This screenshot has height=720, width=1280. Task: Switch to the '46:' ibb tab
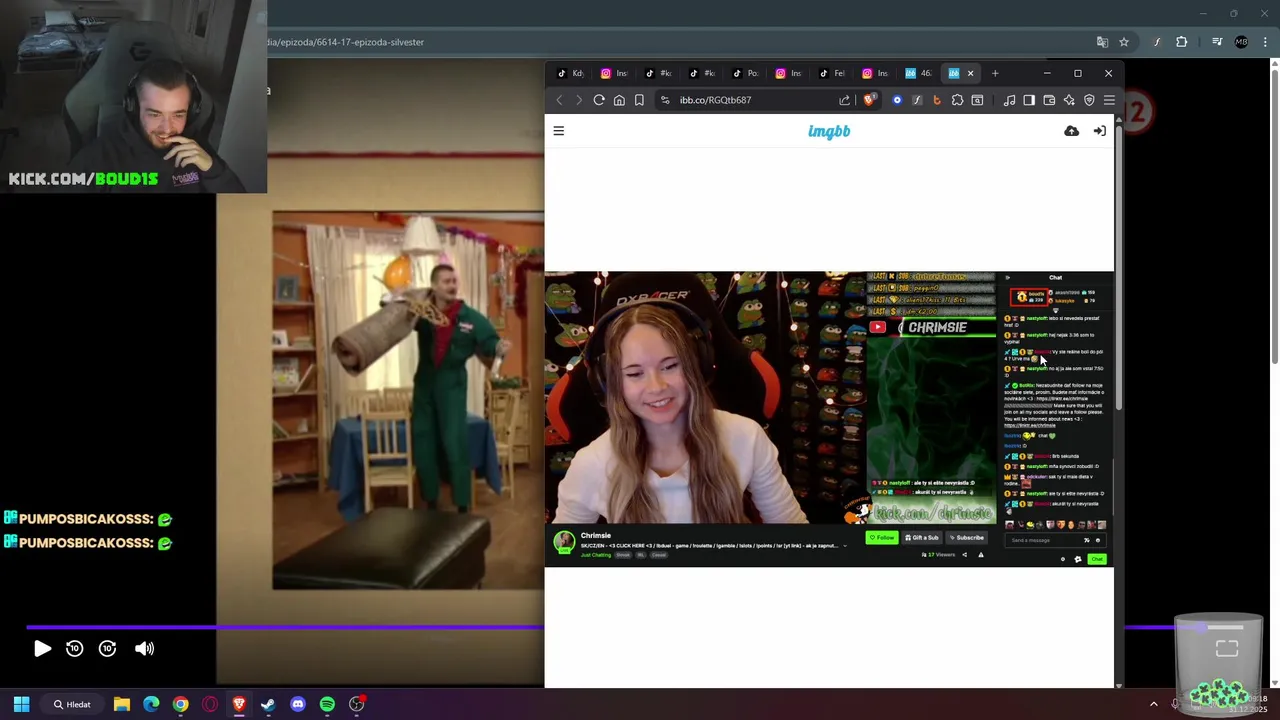click(919, 73)
